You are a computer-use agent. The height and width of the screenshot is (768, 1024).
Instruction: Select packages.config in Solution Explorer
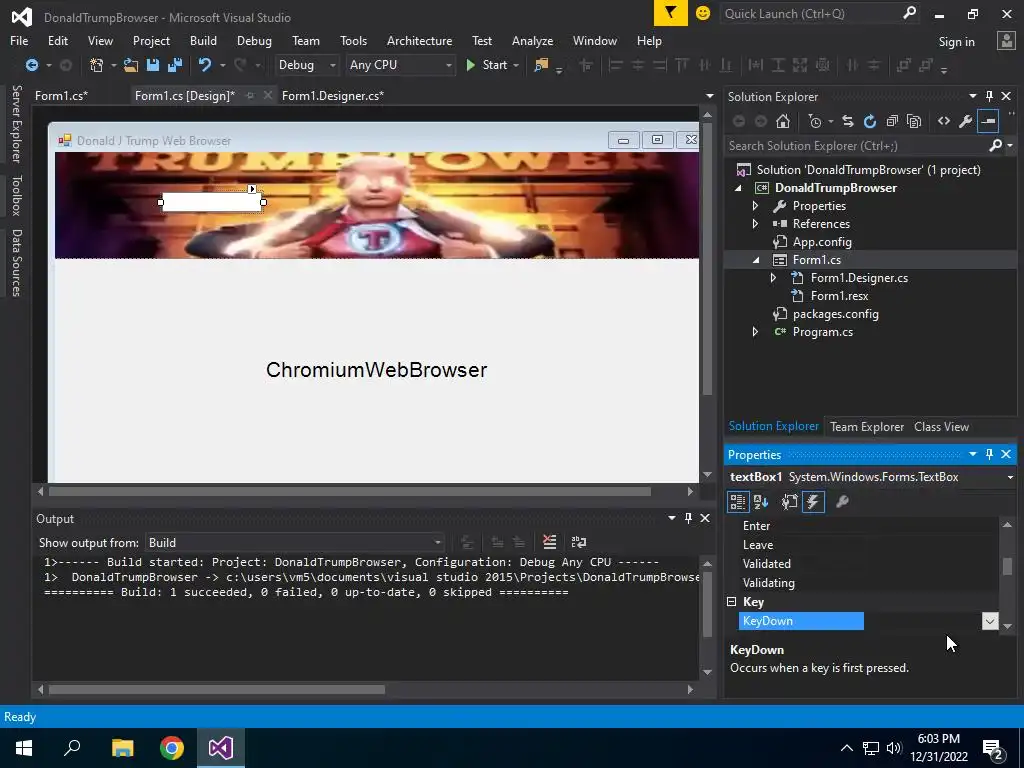(x=835, y=314)
